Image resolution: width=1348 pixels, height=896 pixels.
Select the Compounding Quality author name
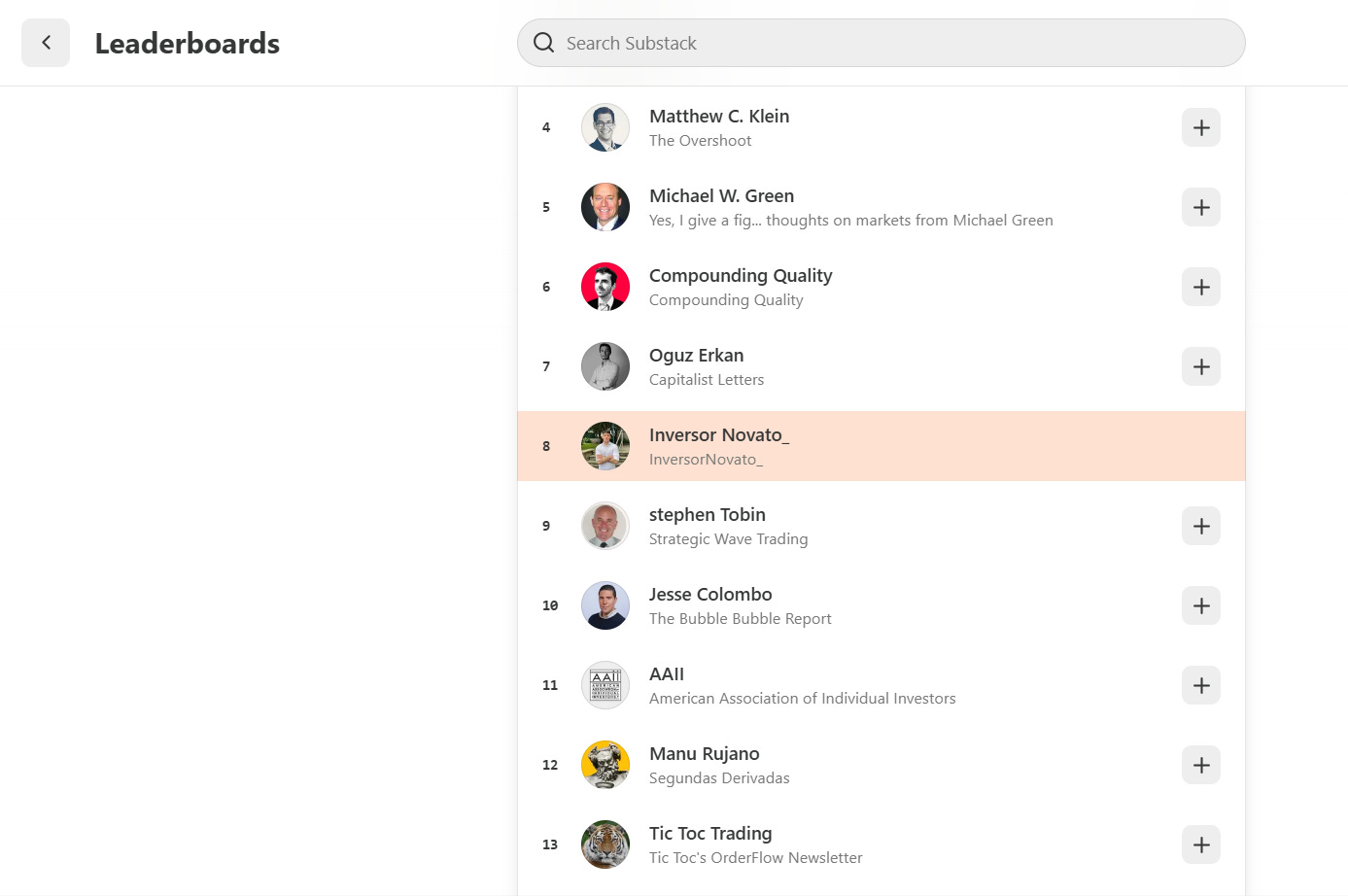(x=741, y=276)
